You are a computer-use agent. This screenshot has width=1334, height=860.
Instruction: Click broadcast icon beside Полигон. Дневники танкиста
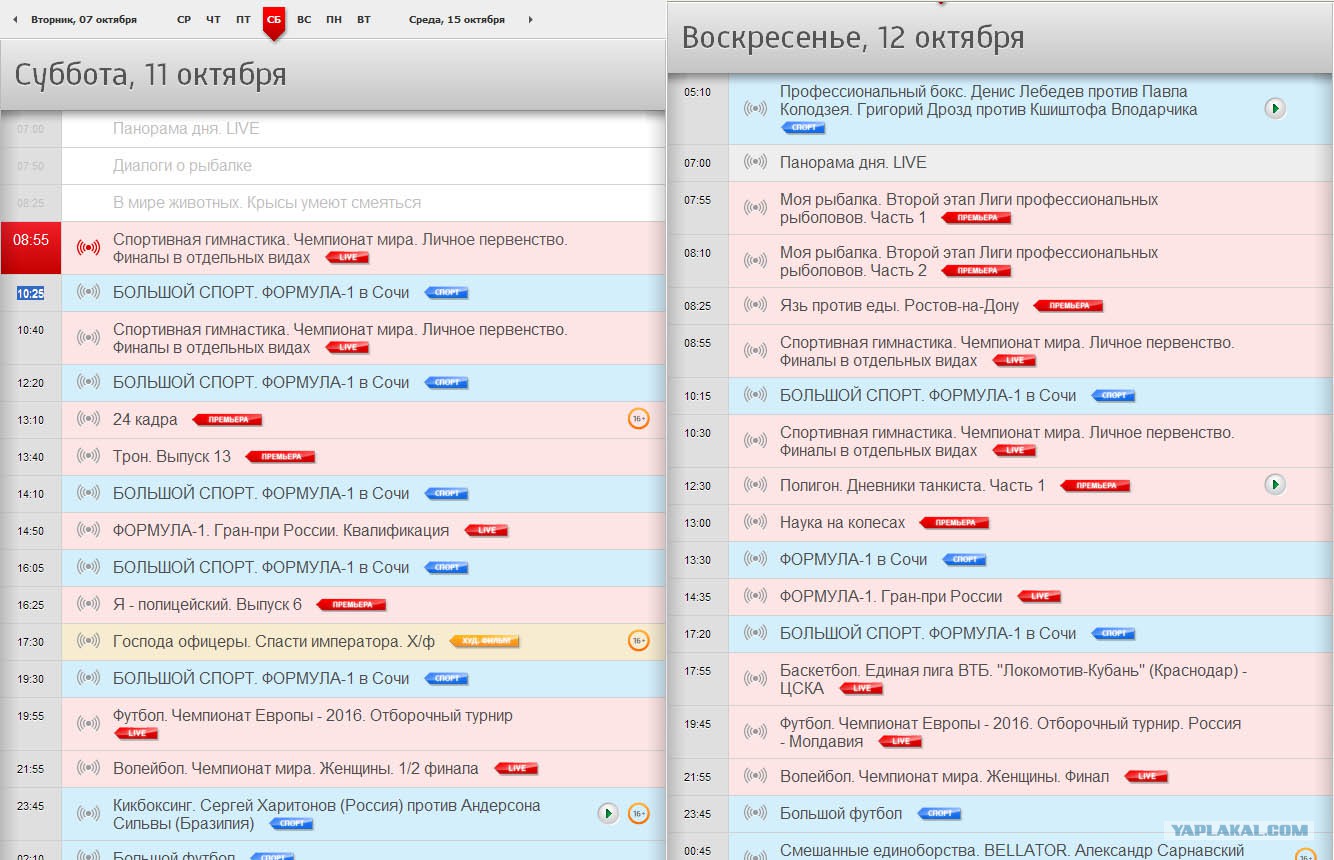tap(755, 486)
